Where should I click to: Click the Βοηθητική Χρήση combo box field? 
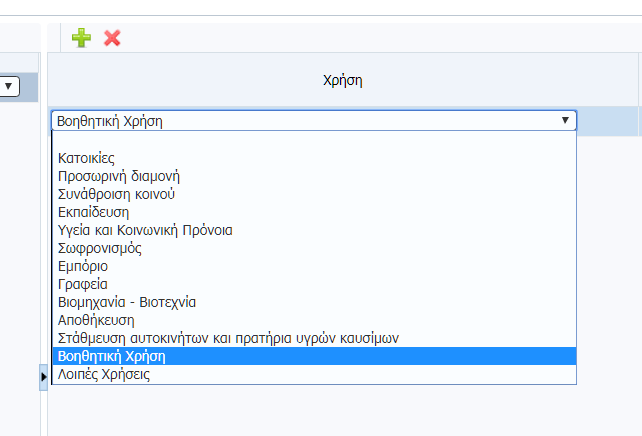[x=314, y=121]
